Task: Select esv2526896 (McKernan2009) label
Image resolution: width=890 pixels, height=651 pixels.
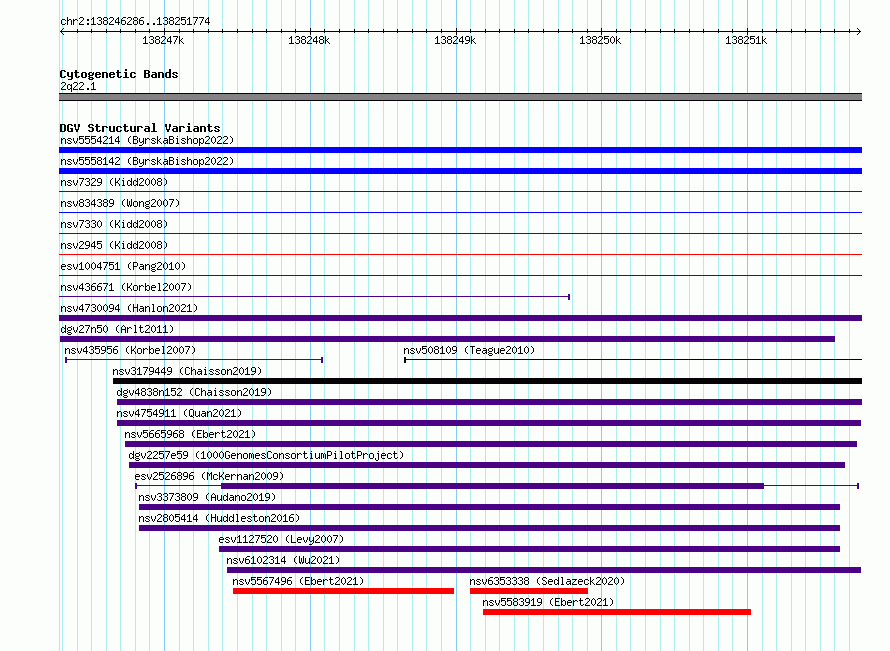Action: tap(209, 476)
